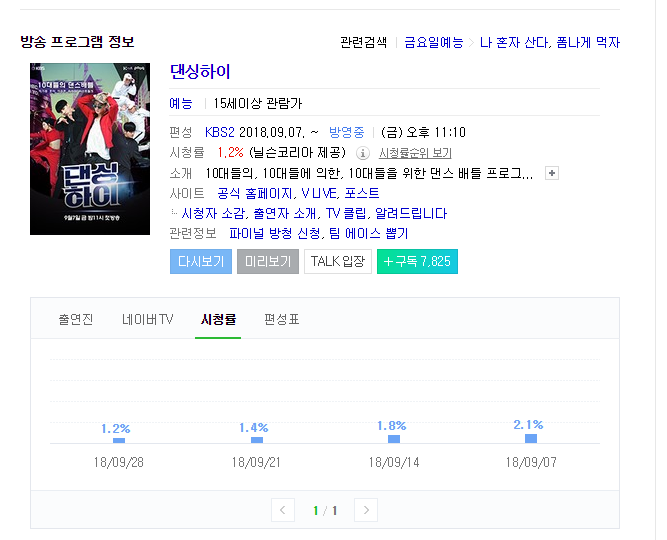The height and width of the screenshot is (540, 667).
Task: Open the 파이널 방청 신청 link
Action: point(275,233)
